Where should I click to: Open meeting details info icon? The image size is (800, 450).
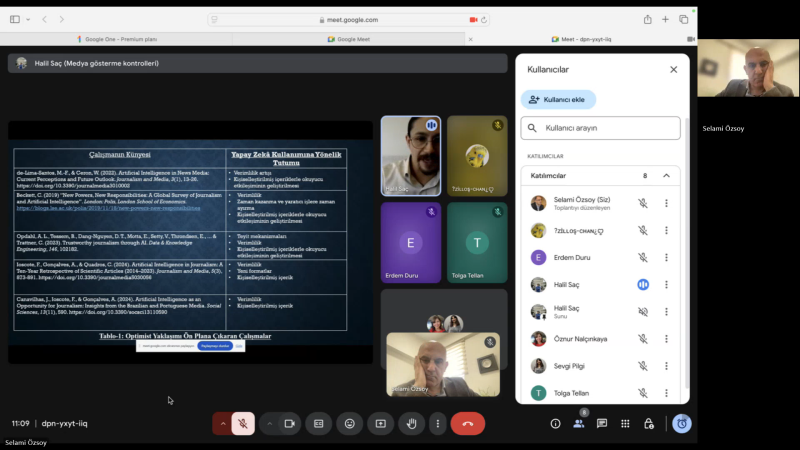coord(555,423)
